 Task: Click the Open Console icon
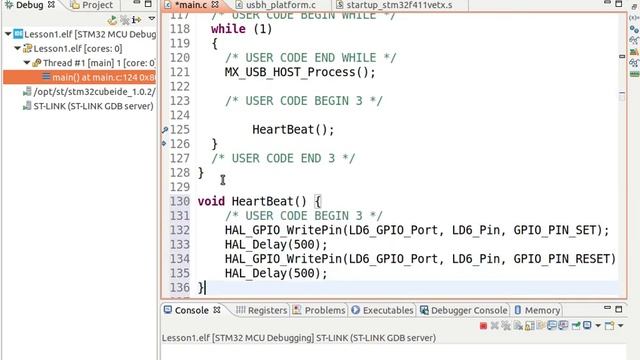[x=609, y=326]
